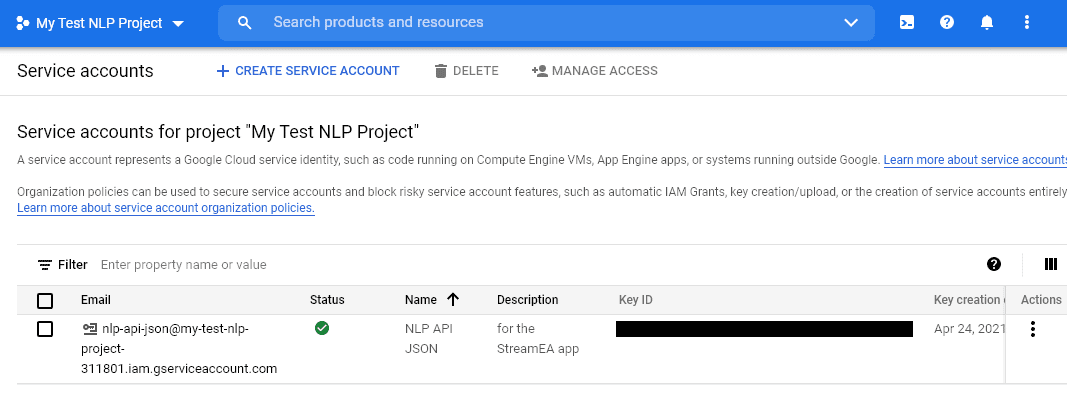Image resolution: width=1067 pixels, height=396 pixels.
Task: Click the search magnifier icon
Action: (244, 22)
